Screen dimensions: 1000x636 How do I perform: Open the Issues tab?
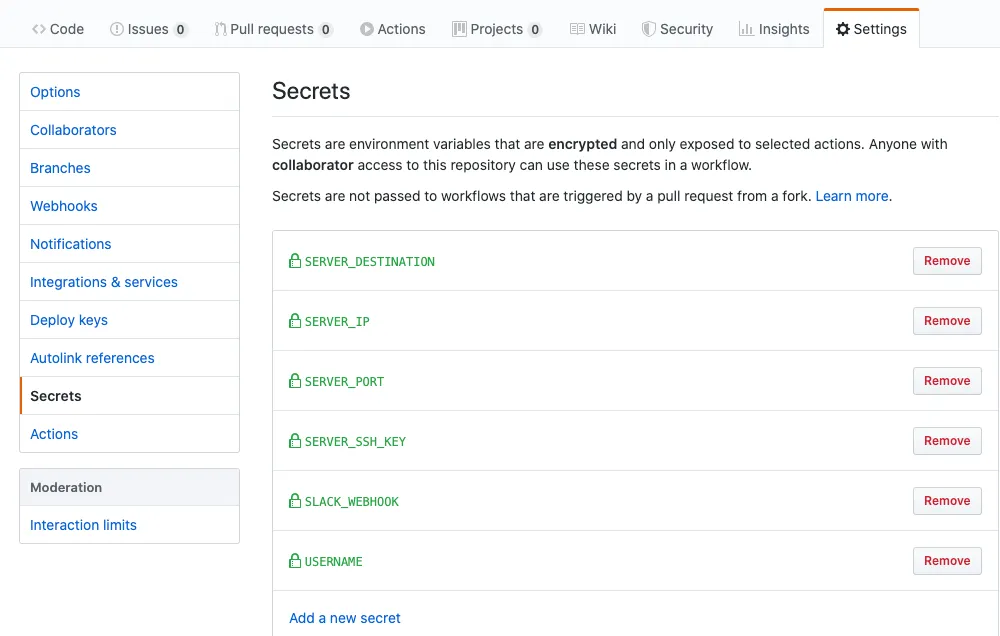tap(148, 29)
